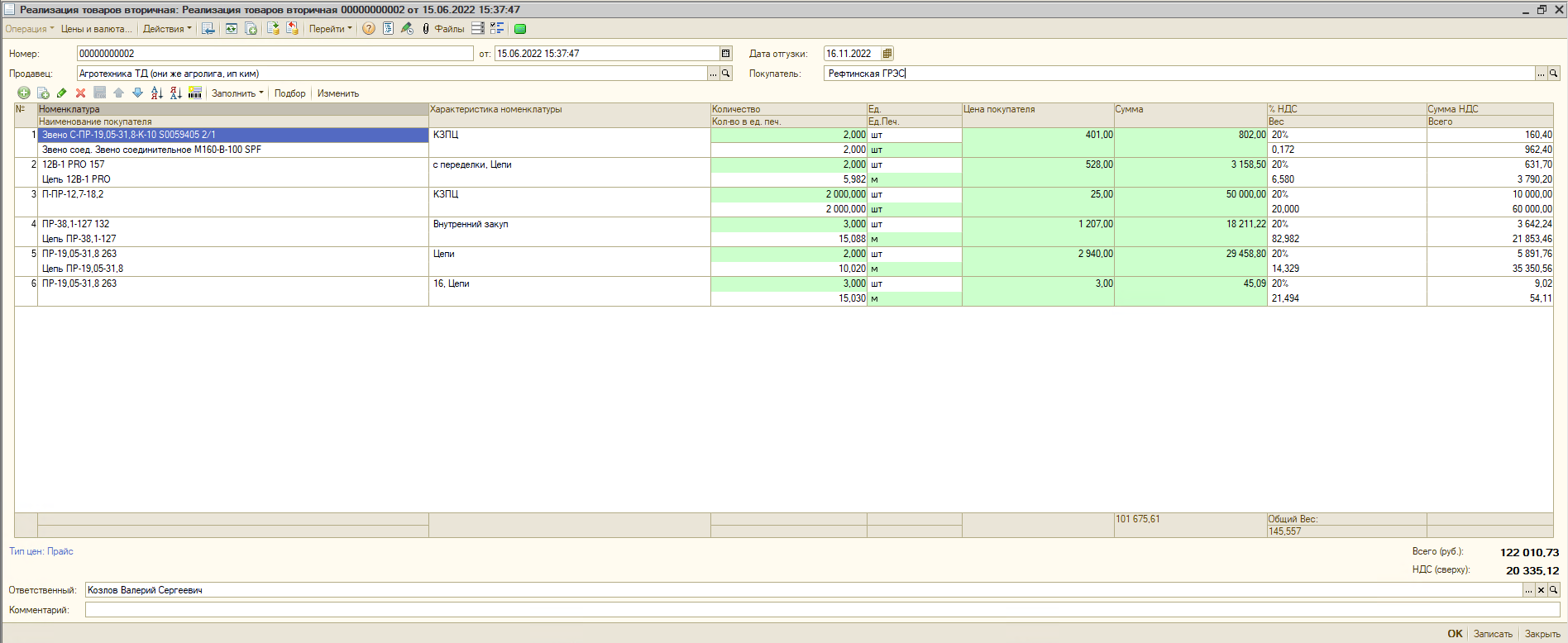The image size is (1568, 643).
Task: Focus the Номер input field
Action: click(275, 54)
